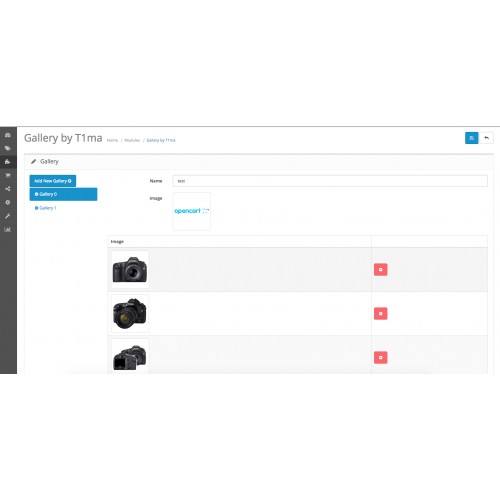Remove the first camera image row
This screenshot has height=500, width=500.
381,270
